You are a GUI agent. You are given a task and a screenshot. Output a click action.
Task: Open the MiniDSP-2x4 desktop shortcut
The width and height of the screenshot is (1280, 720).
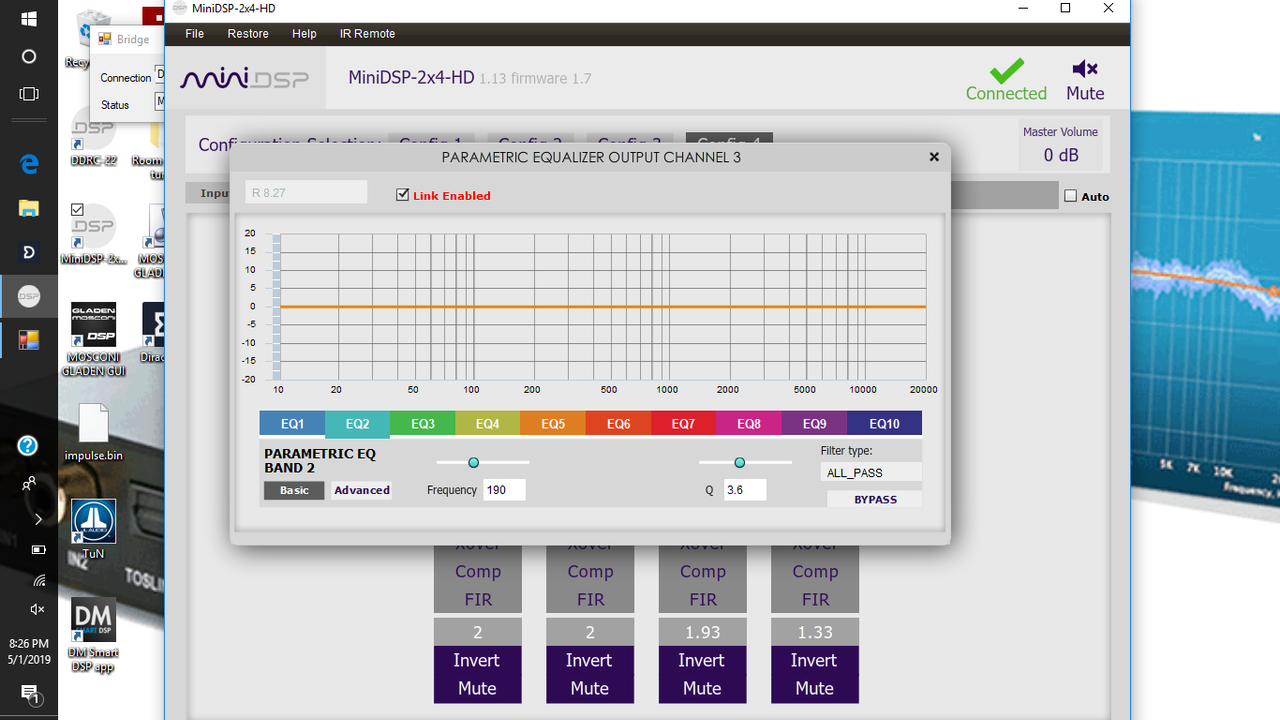(93, 235)
